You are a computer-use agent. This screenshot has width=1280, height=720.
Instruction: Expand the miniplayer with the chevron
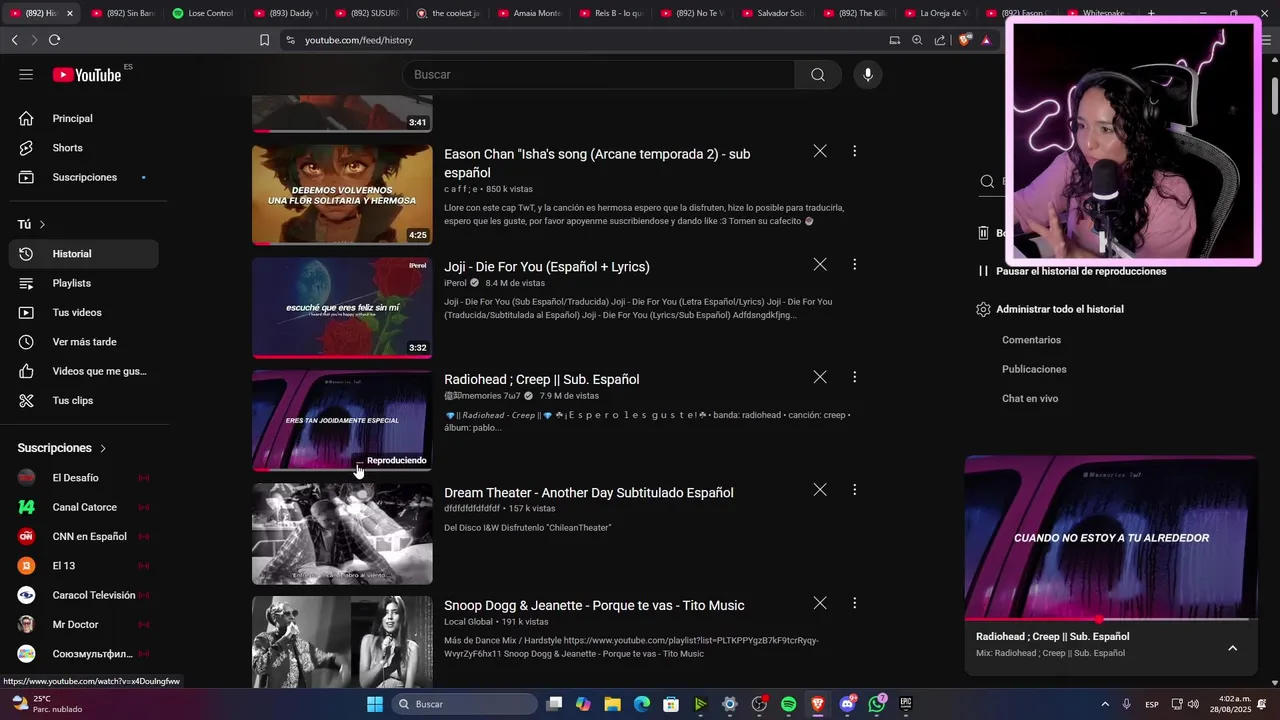click(1232, 648)
